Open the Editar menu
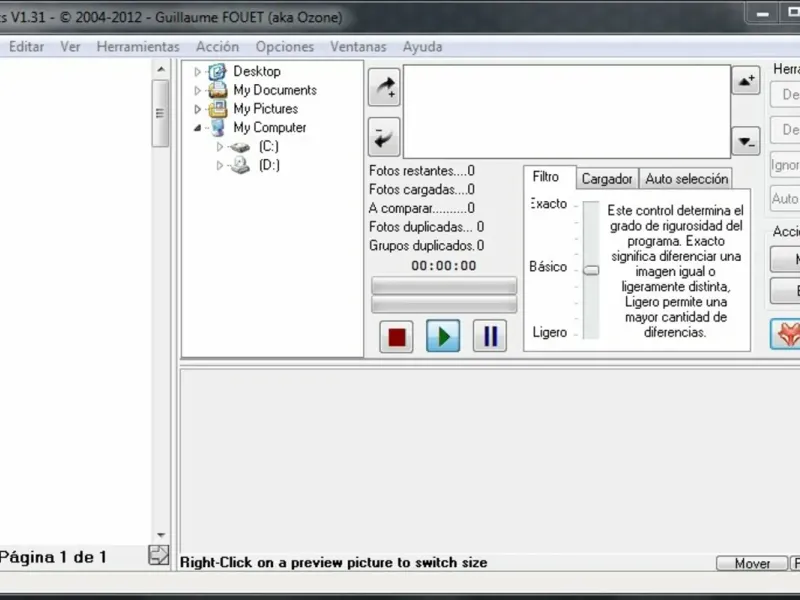 26,47
